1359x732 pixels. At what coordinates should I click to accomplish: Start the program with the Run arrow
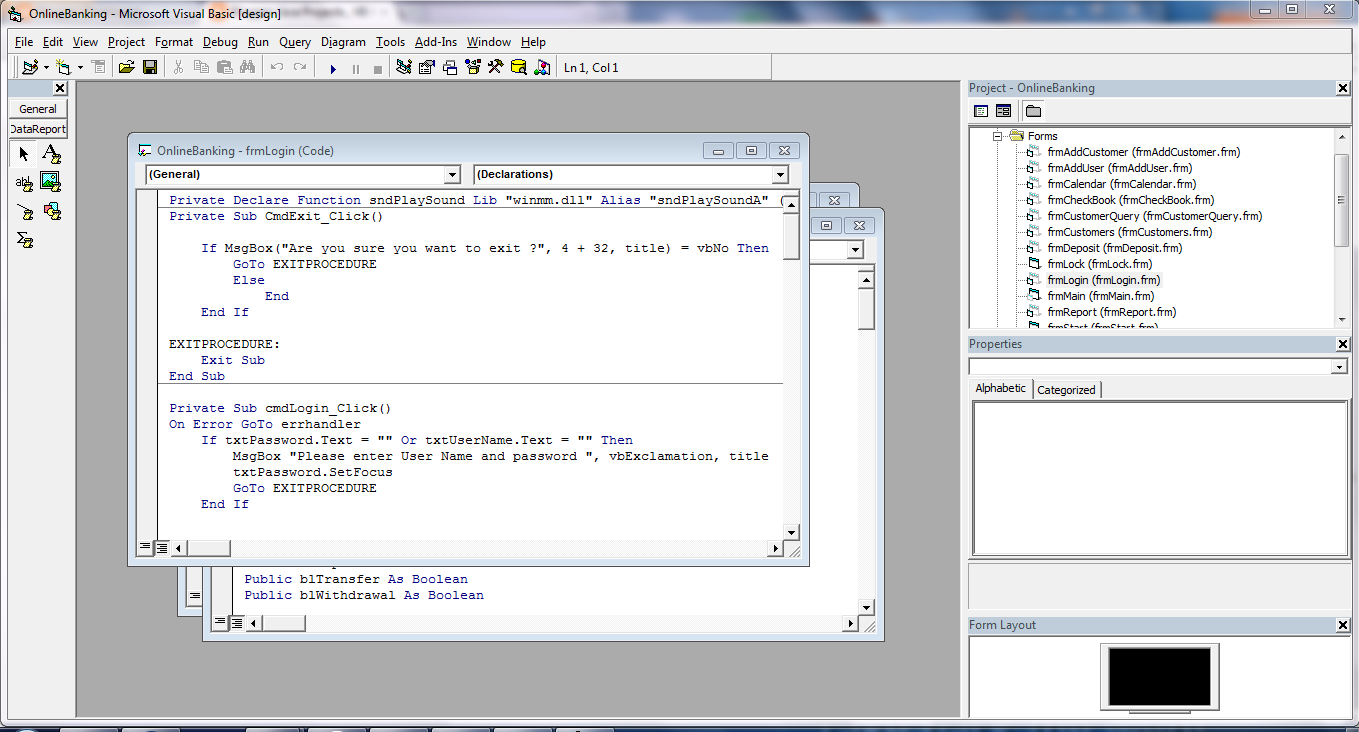333,68
